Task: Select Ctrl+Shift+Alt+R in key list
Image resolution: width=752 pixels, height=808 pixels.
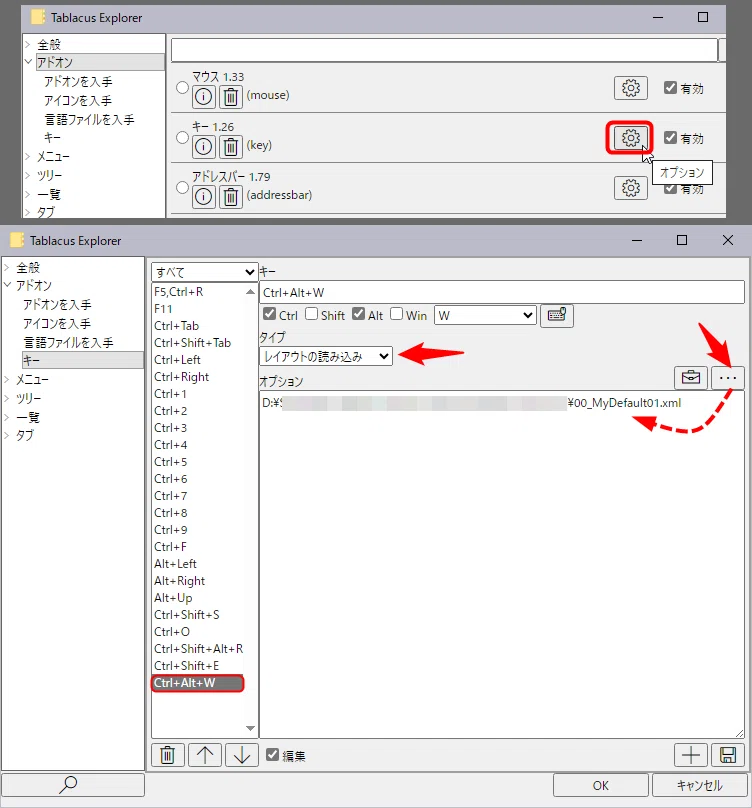Action: tap(198, 649)
